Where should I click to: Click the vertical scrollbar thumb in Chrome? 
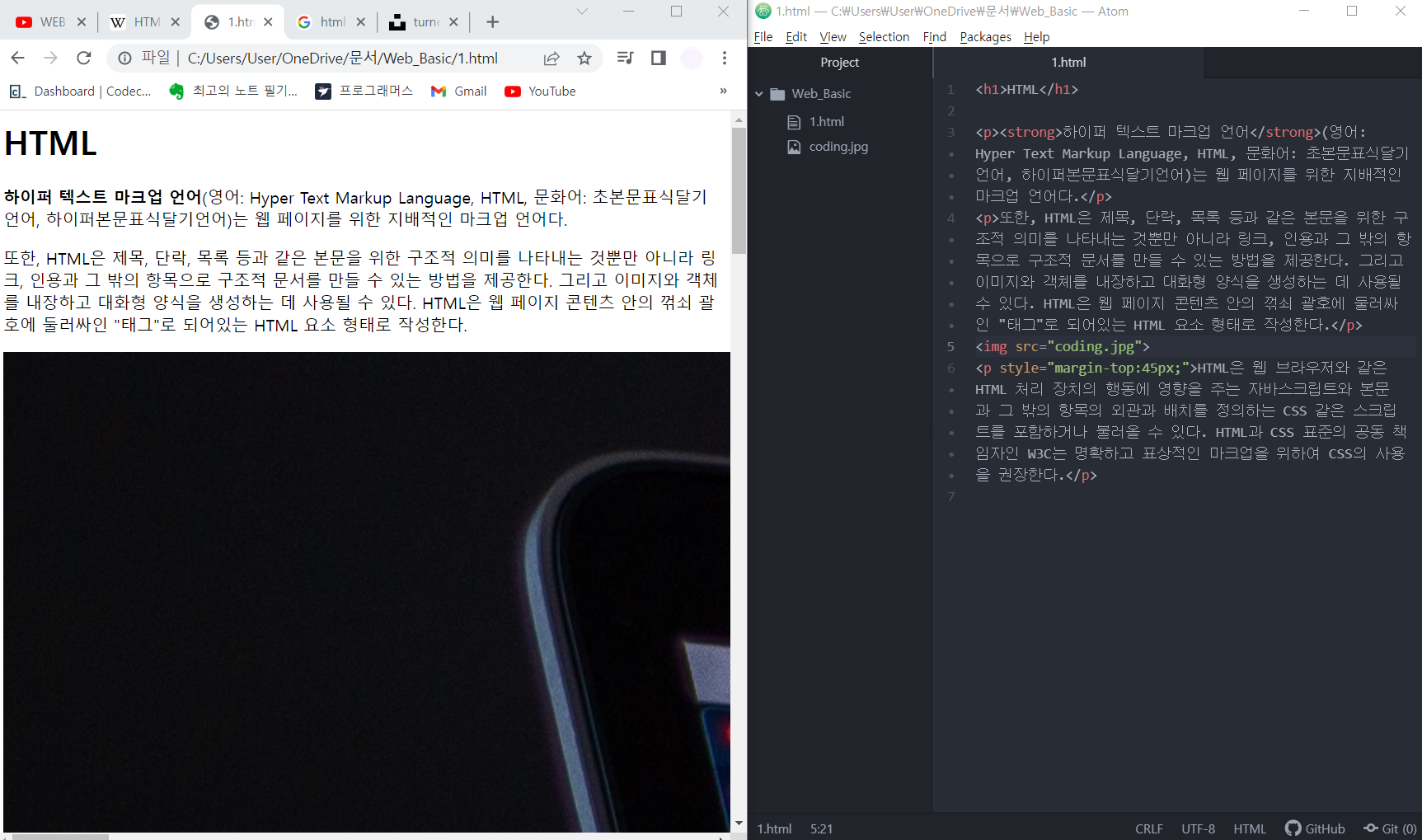[739, 190]
